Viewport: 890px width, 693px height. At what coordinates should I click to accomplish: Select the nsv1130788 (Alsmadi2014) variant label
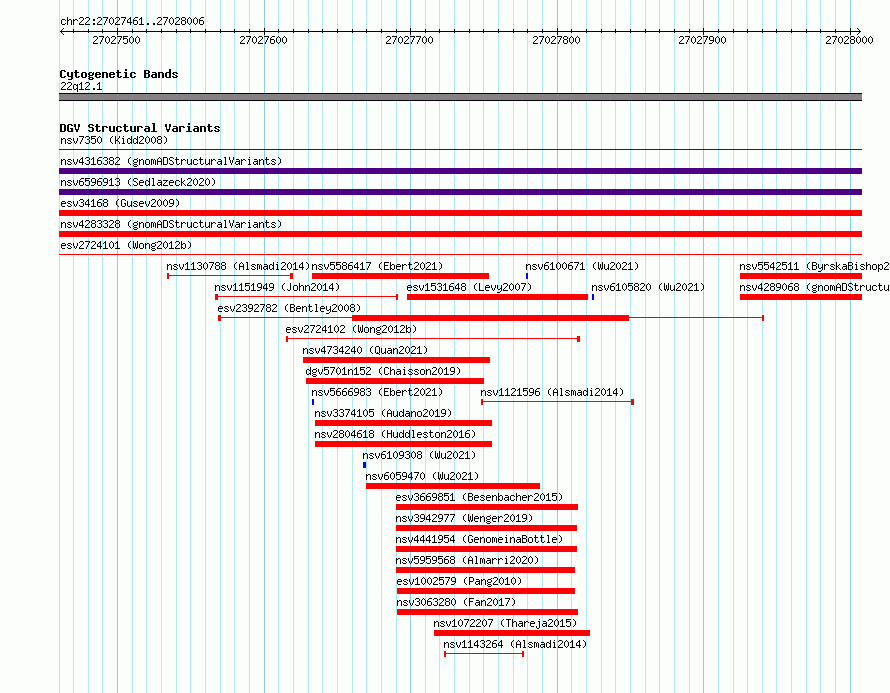coord(238,266)
